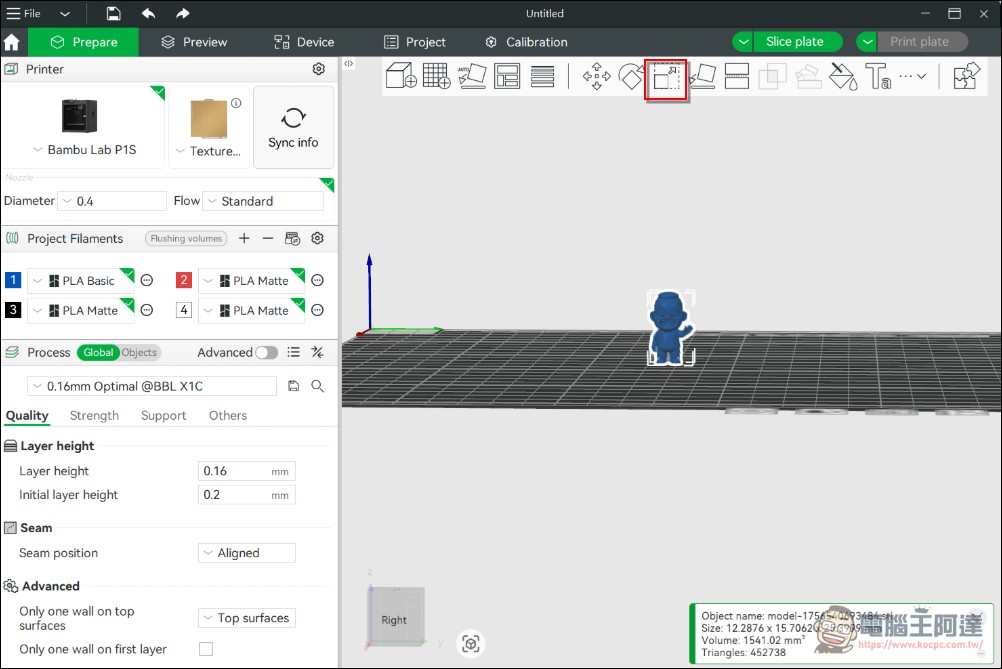
Task: Compare presets icon next to Advanced
Action: tap(317, 352)
